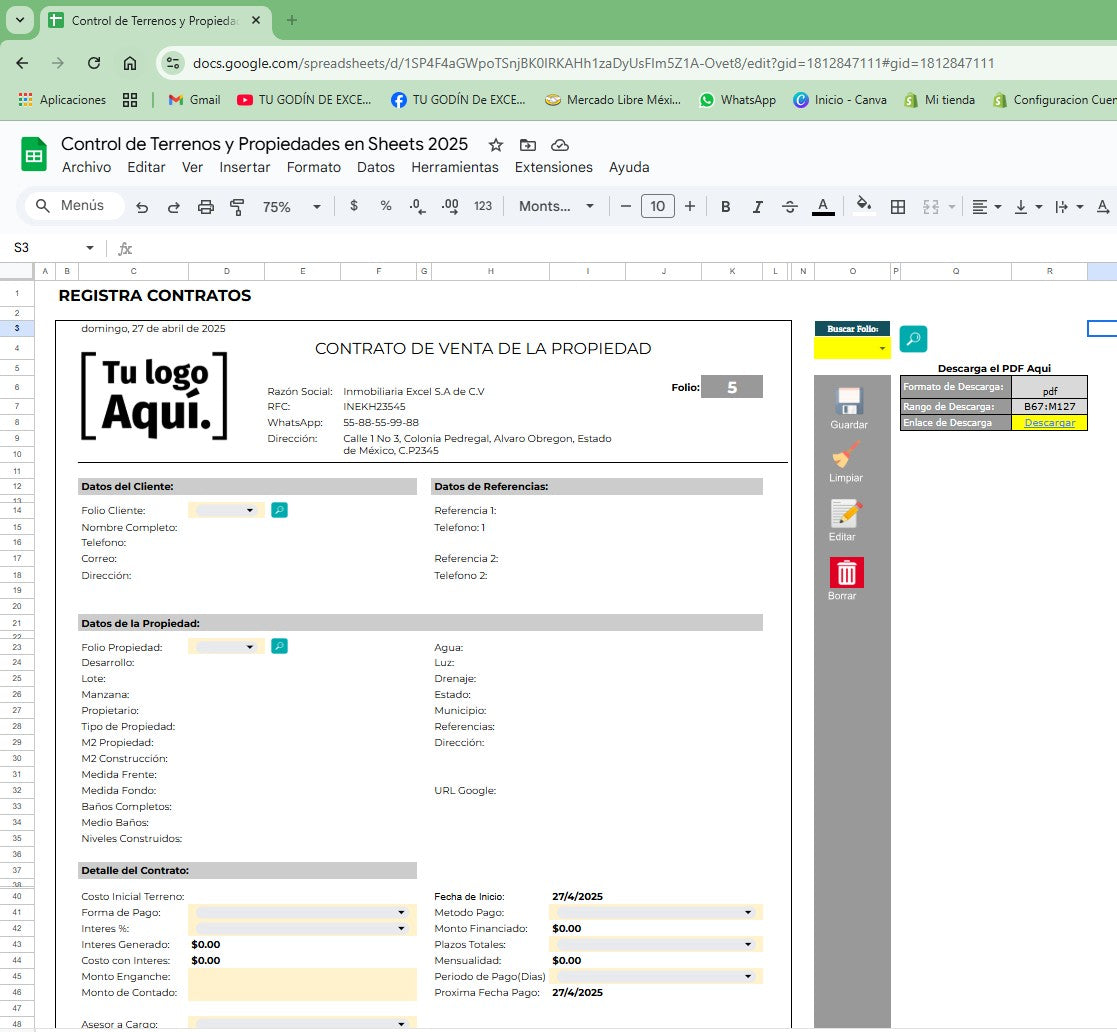
Task: Toggle strikethrough formatting
Action: click(x=790, y=206)
